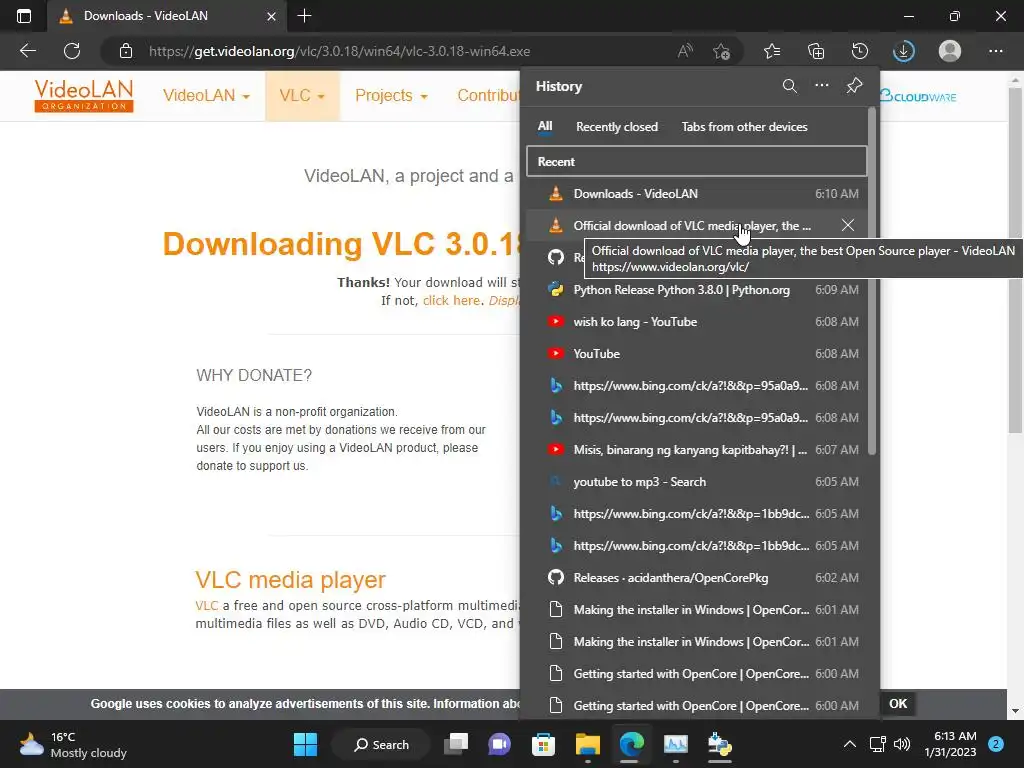The width and height of the screenshot is (1024, 768).
Task: Close the Downloads - VideoLAN tab
Action: 272,16
